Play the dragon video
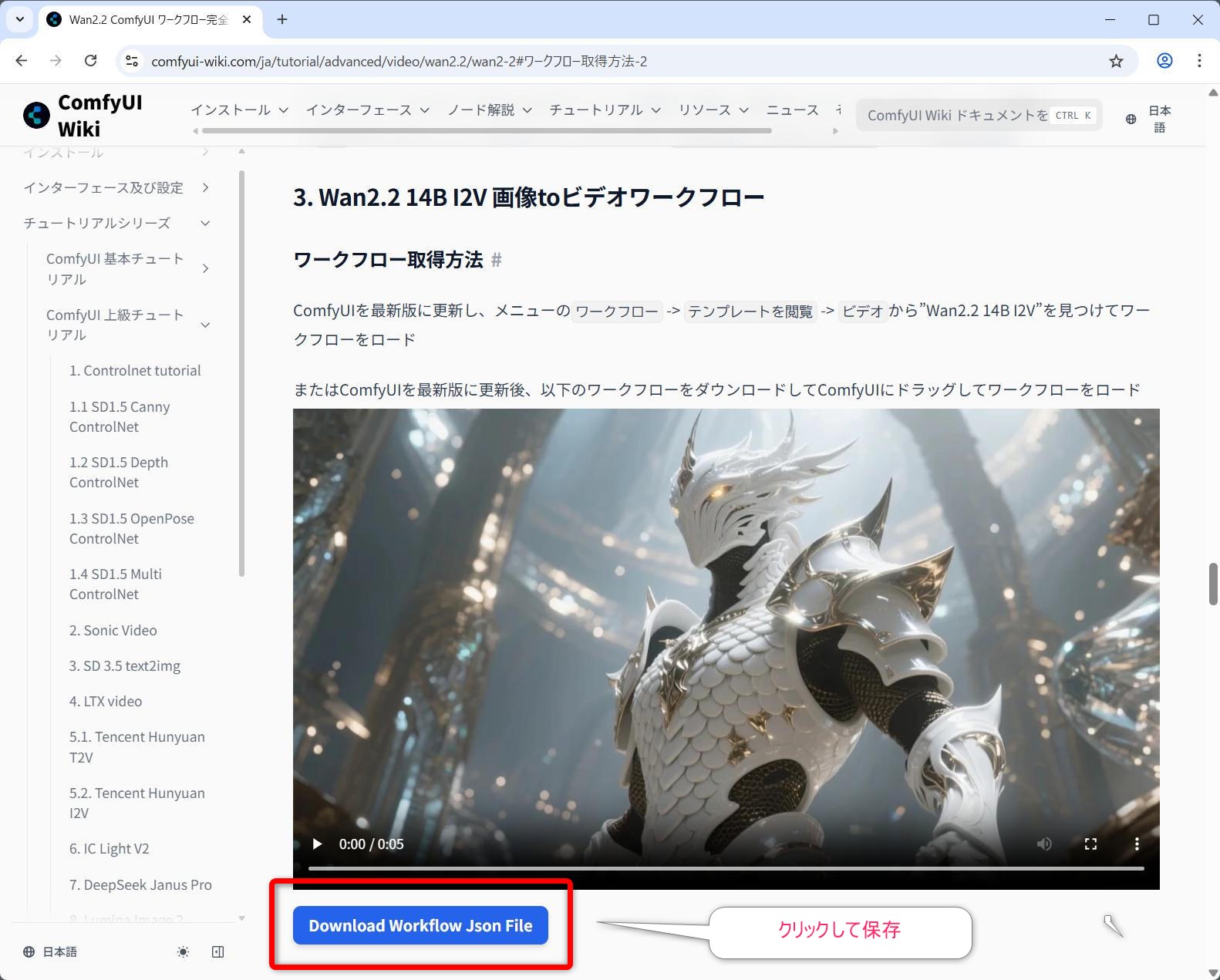 [317, 844]
